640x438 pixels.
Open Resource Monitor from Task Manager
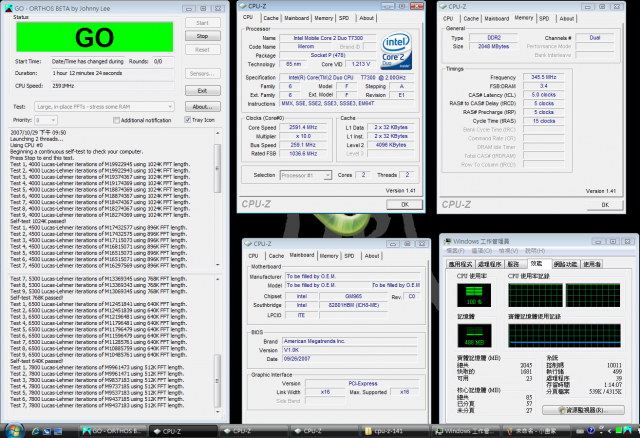coord(583,410)
